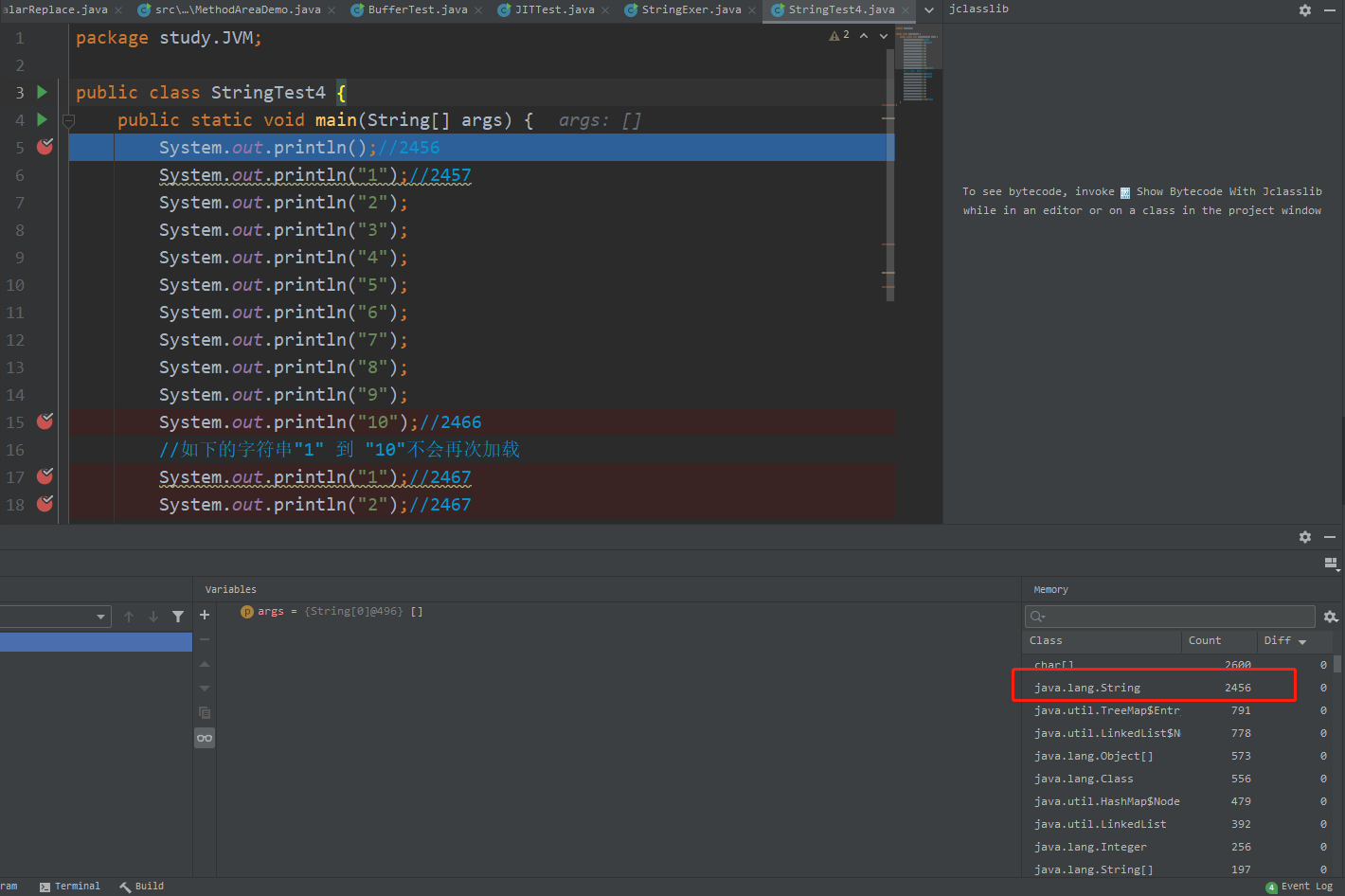Click the Memory class search field
This screenshot has width=1345, height=896.
click(x=1170, y=617)
